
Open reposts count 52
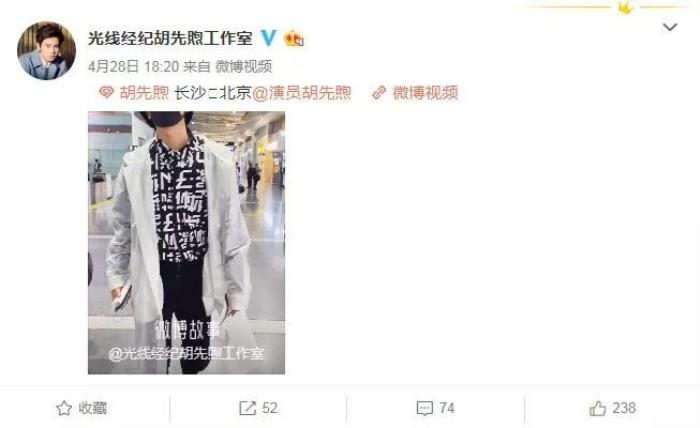[270, 408]
